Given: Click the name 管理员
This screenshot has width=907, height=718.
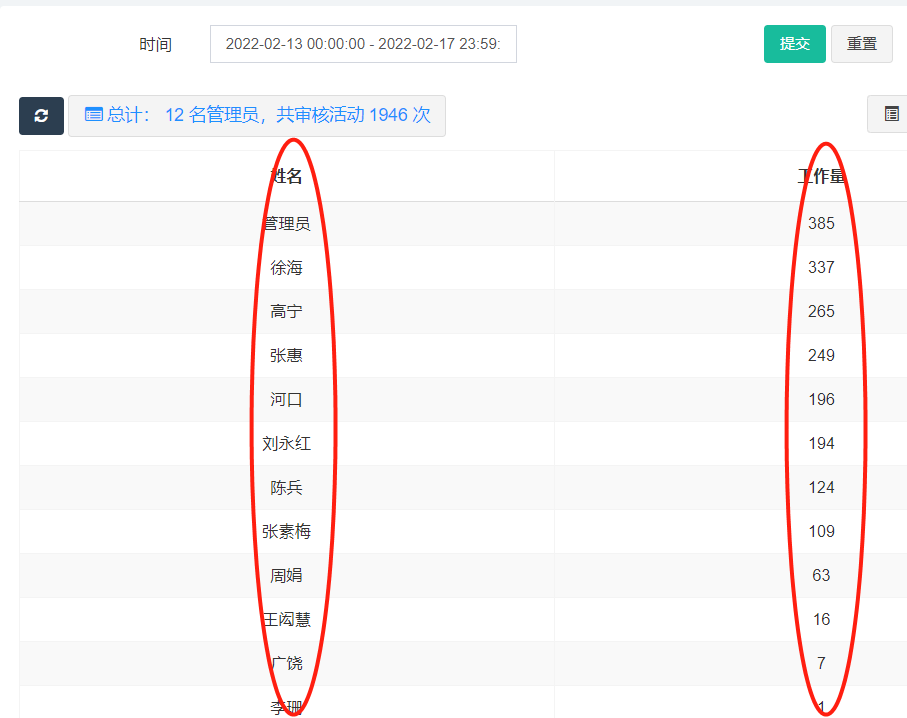Looking at the screenshot, I should click(x=286, y=223).
